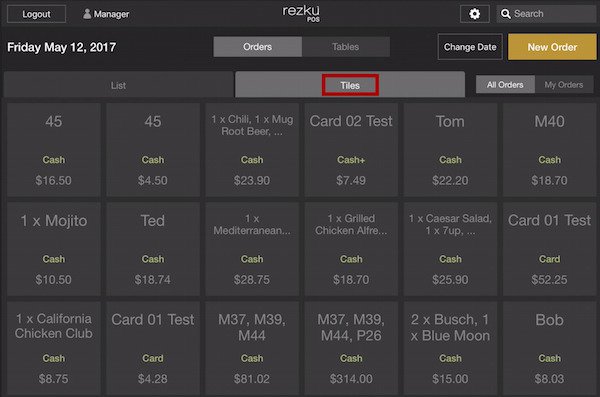Select the List layout tab
600x397 pixels.
pyautogui.click(x=118, y=85)
